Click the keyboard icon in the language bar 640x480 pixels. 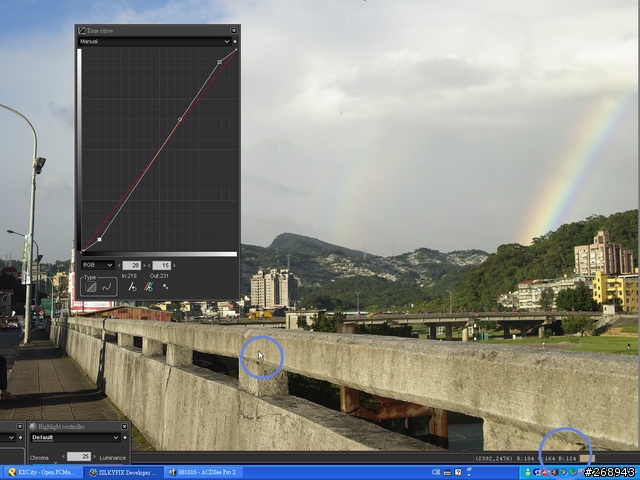(447, 473)
